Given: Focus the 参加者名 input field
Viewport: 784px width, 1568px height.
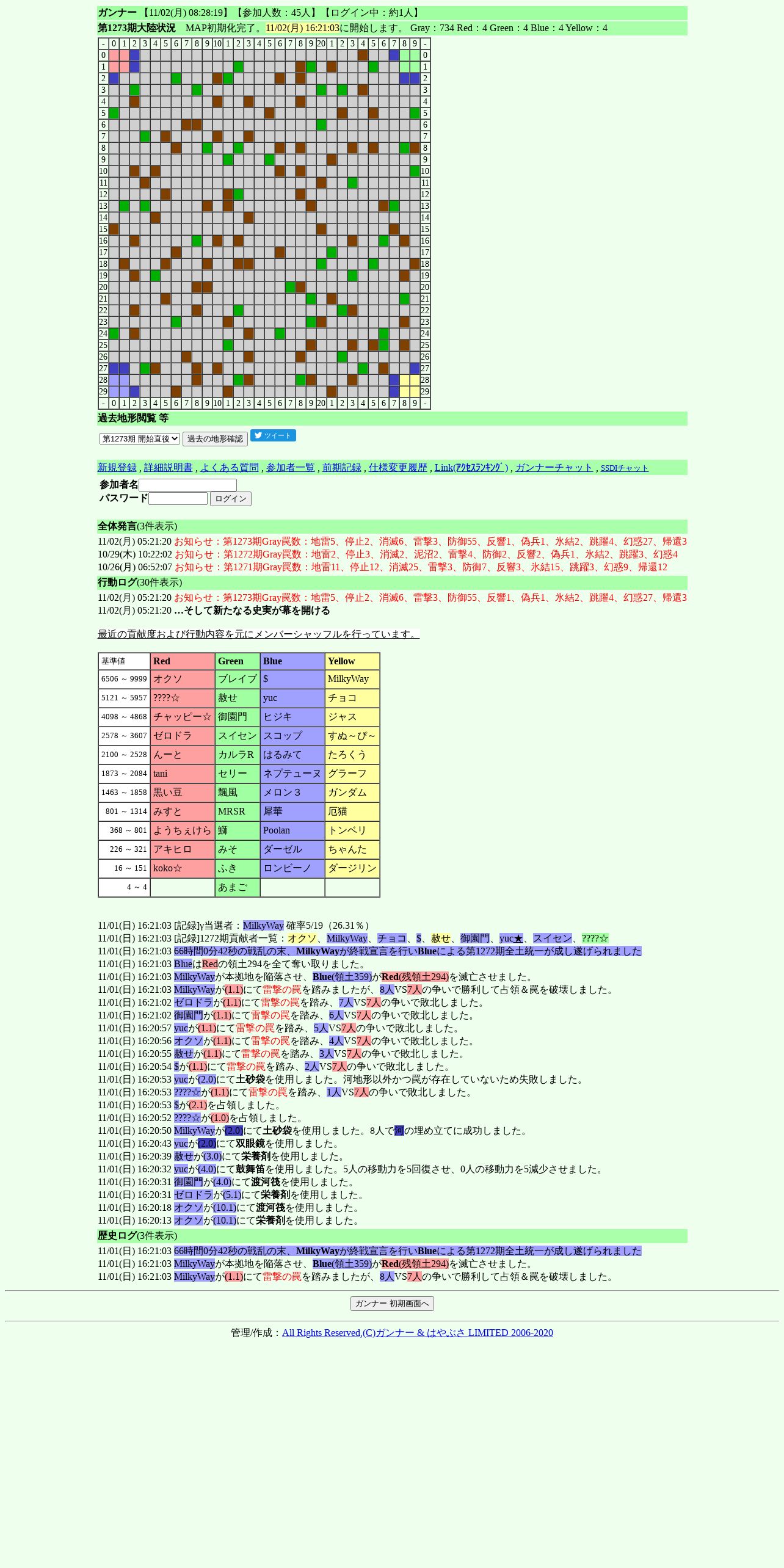Looking at the screenshot, I should click(x=187, y=485).
